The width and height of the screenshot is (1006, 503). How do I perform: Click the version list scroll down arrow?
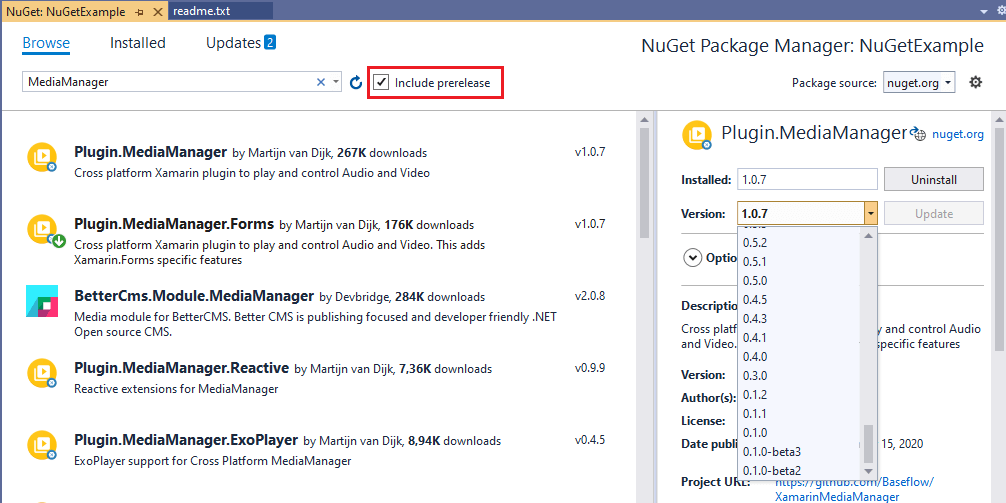click(869, 472)
